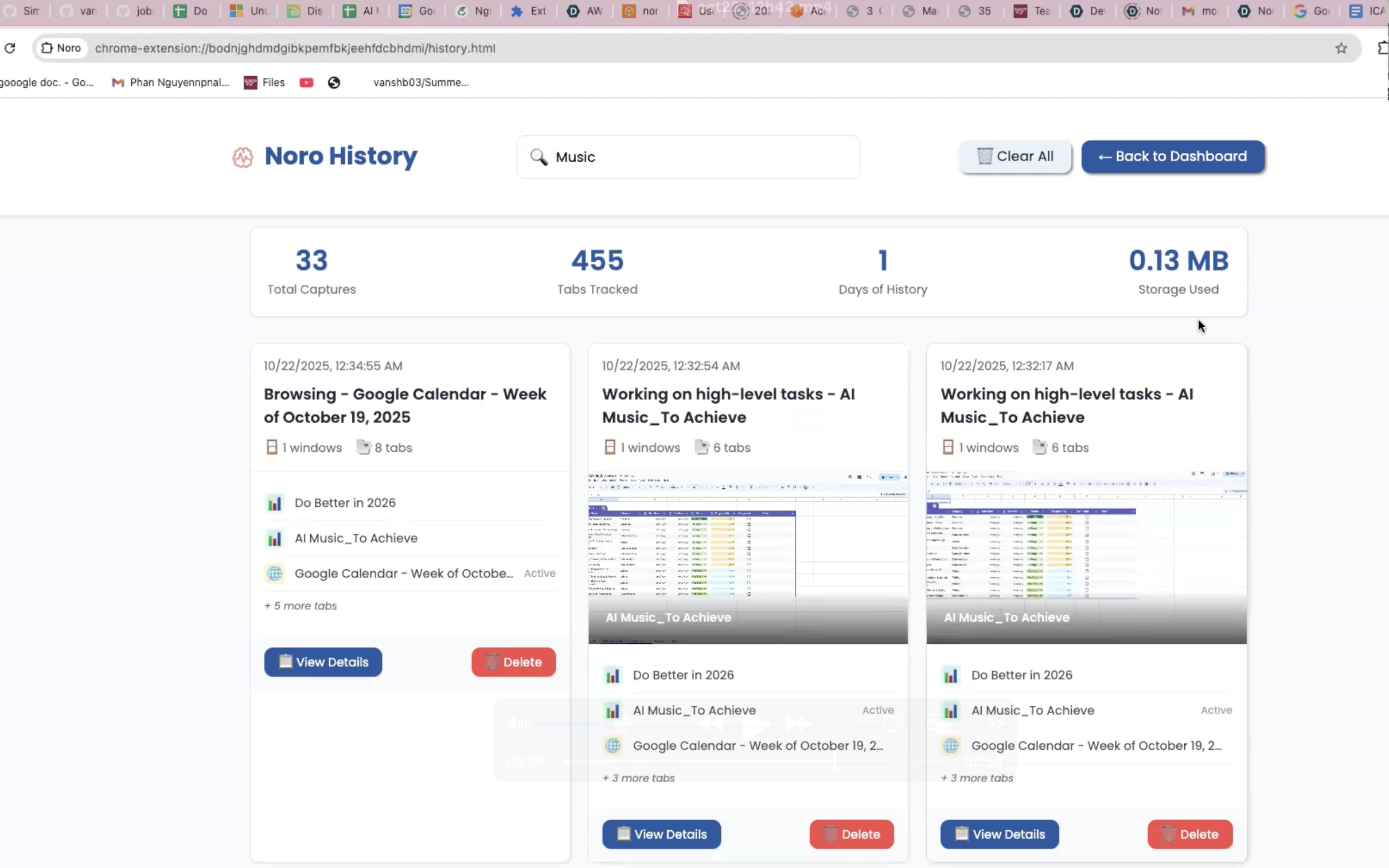Expand '+ 5 more tabs' in first card
Image resolution: width=1389 pixels, height=868 pixels.
point(301,605)
